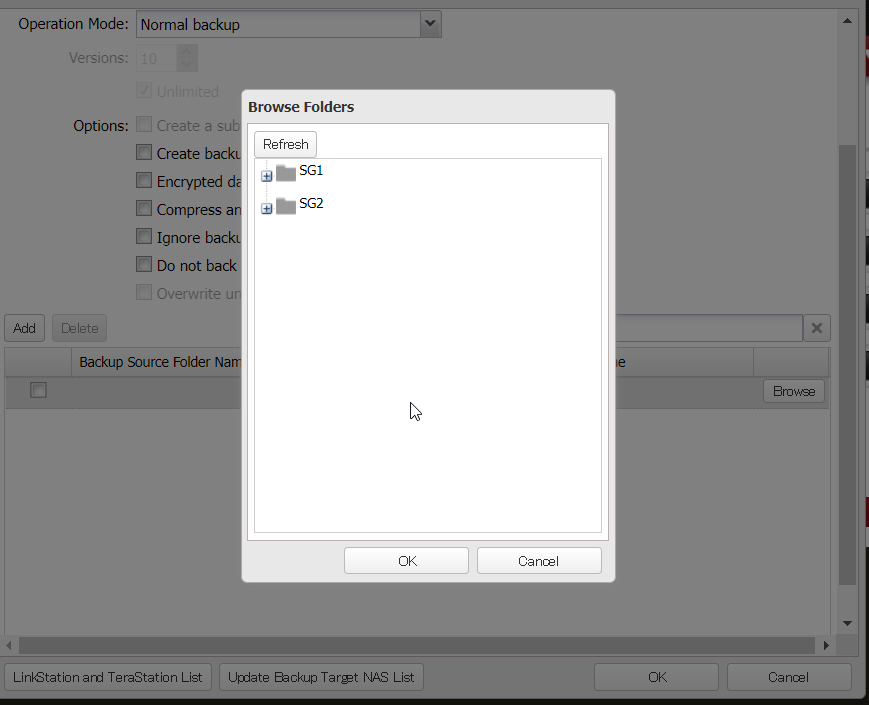Toggle the Create a sub checkbox
Screen dimensions: 869x705
tap(144, 124)
